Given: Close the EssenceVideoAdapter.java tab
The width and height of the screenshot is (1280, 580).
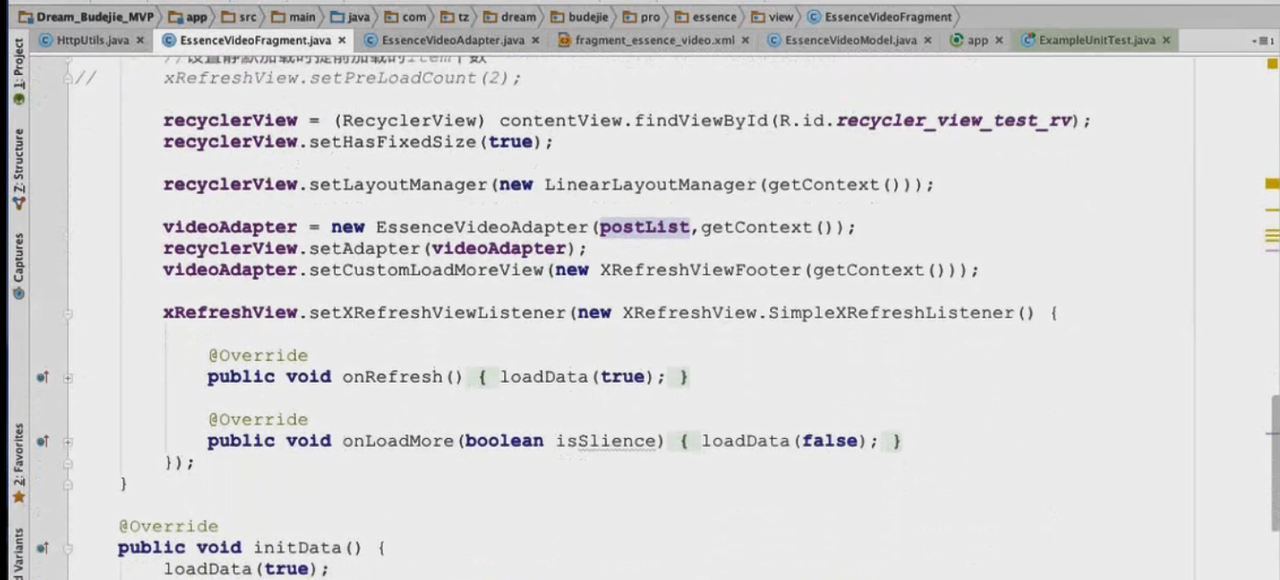Looking at the screenshot, I should [535, 40].
